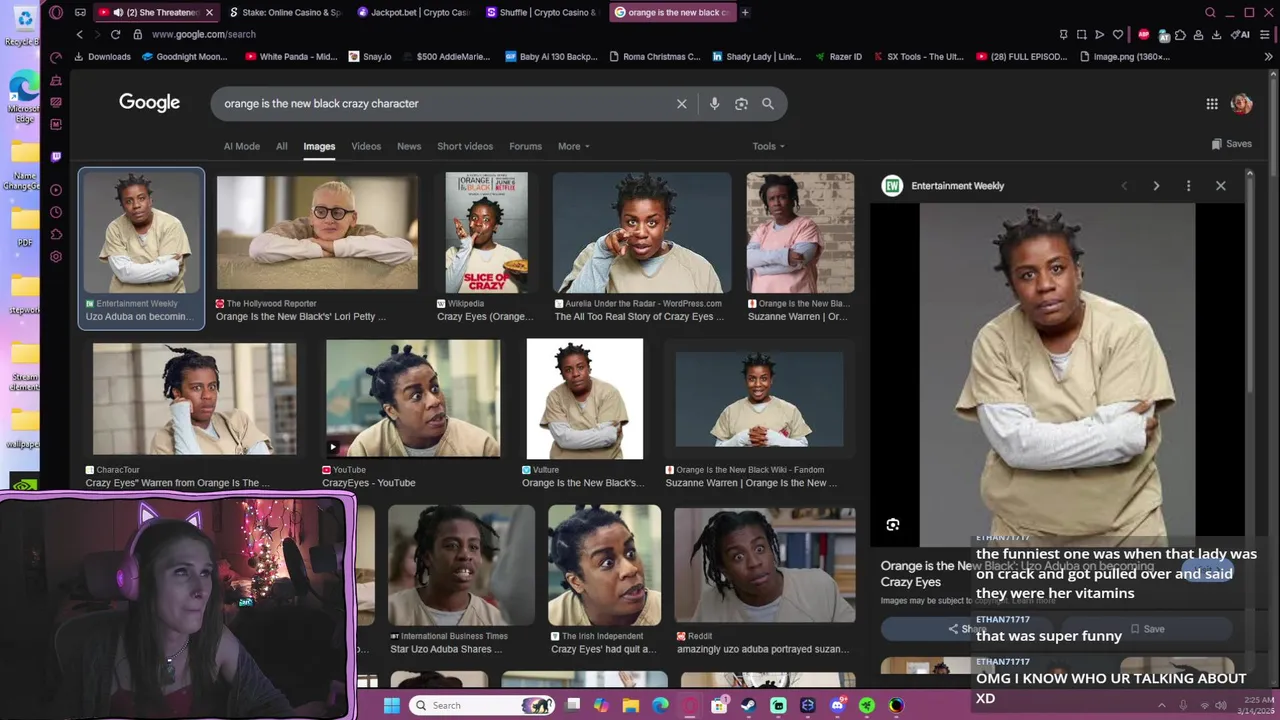
Task: Open Vulture Orange Is the New Black result
Action: coord(584,413)
